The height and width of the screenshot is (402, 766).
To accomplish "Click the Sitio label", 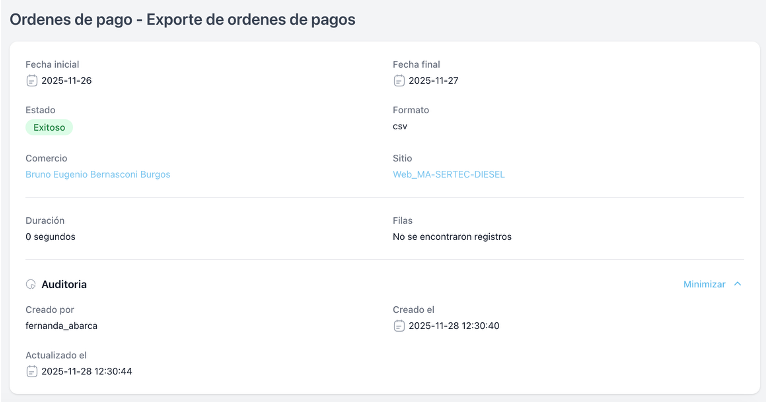I will click(x=402, y=158).
